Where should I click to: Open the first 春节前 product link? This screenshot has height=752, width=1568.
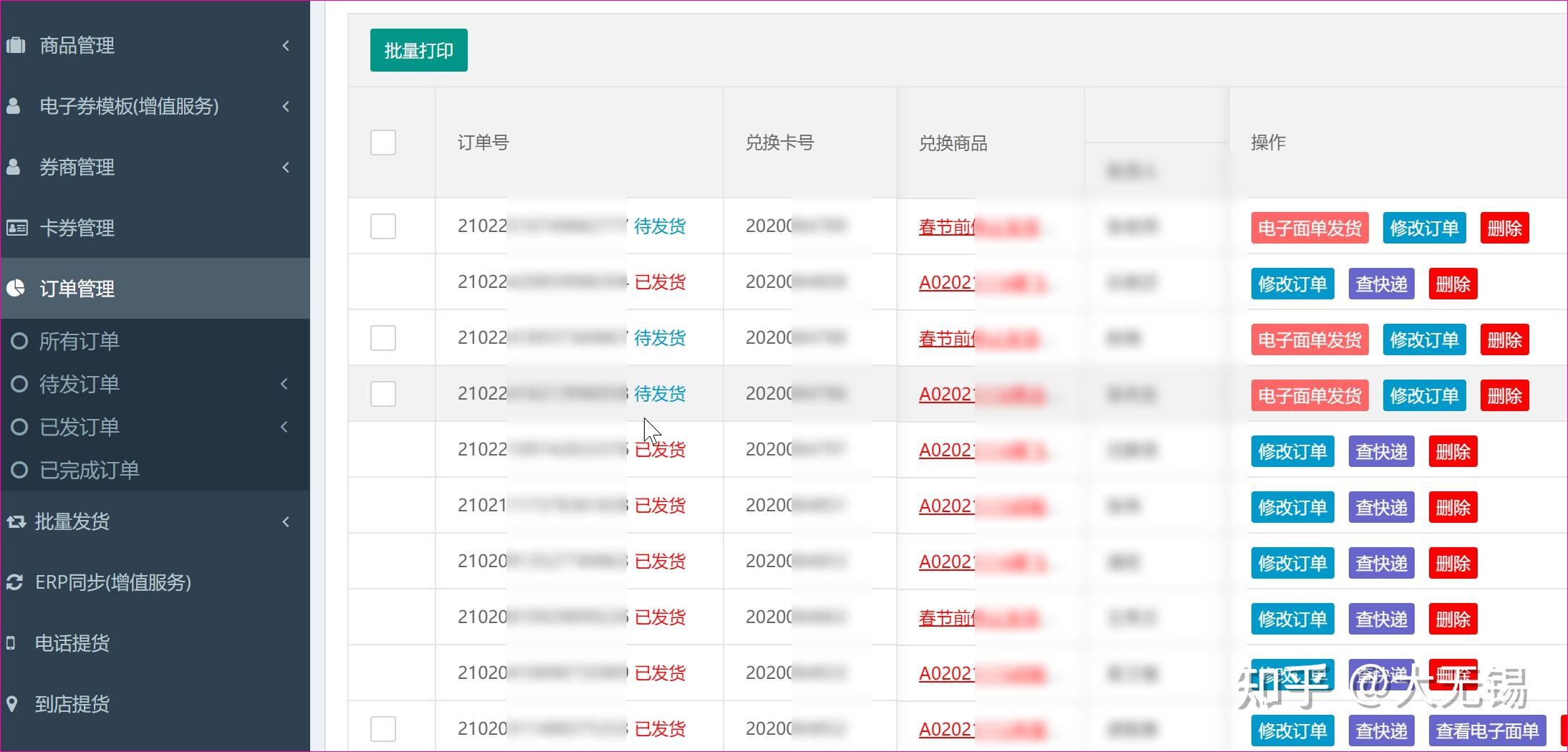pyautogui.click(x=946, y=227)
